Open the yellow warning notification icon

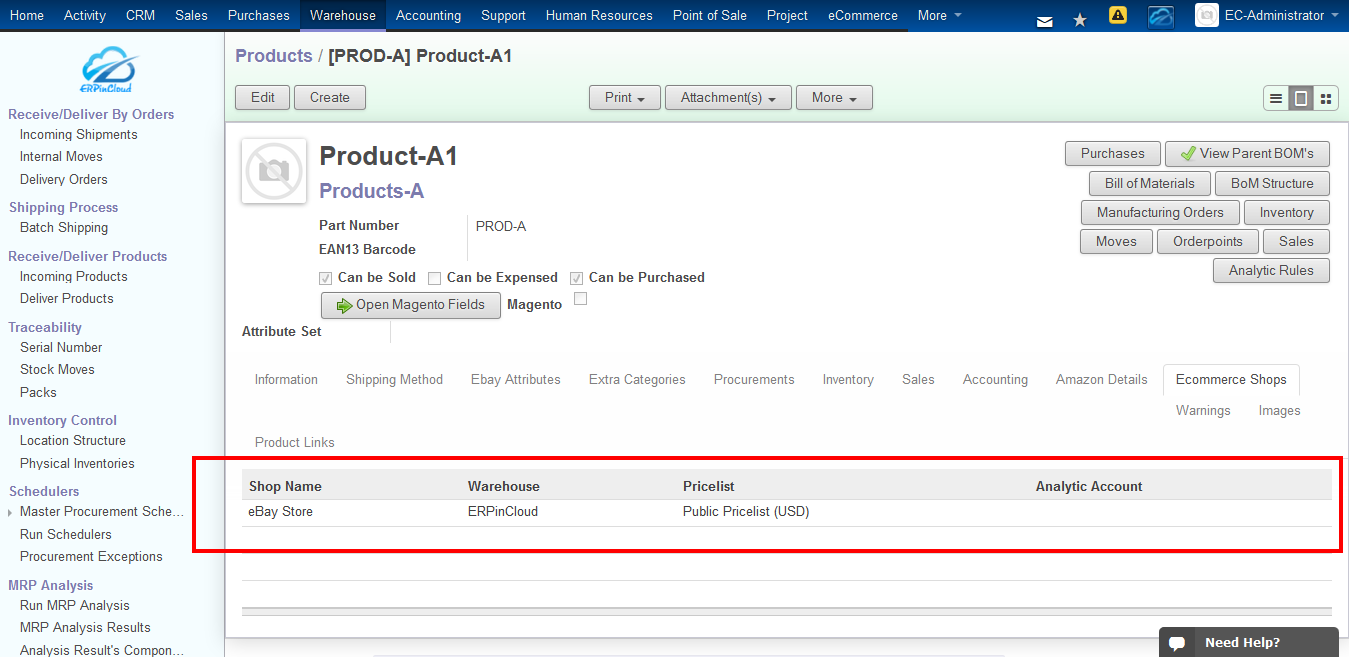1118,15
